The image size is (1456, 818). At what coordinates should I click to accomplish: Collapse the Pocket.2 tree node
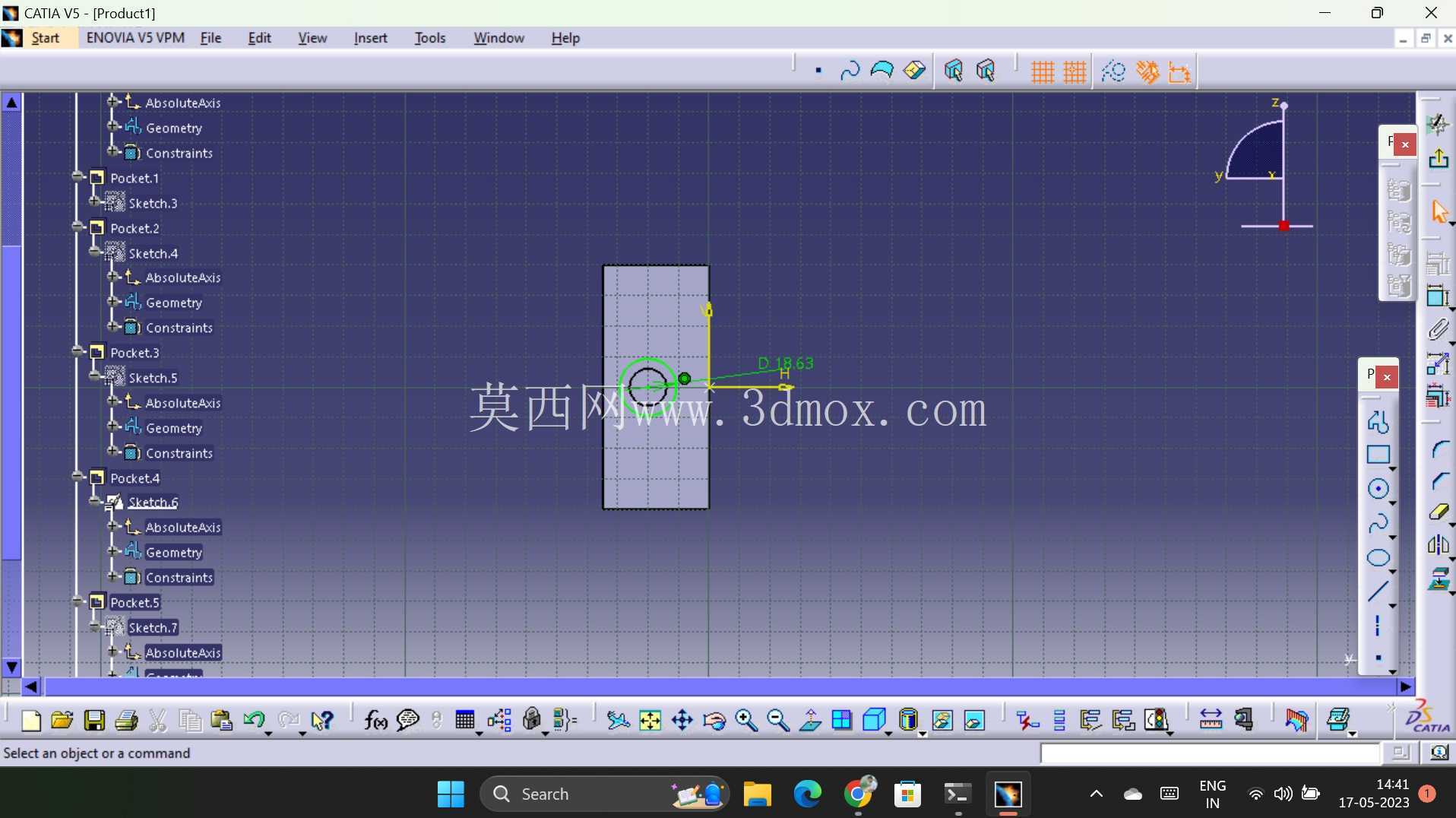pyautogui.click(x=78, y=227)
